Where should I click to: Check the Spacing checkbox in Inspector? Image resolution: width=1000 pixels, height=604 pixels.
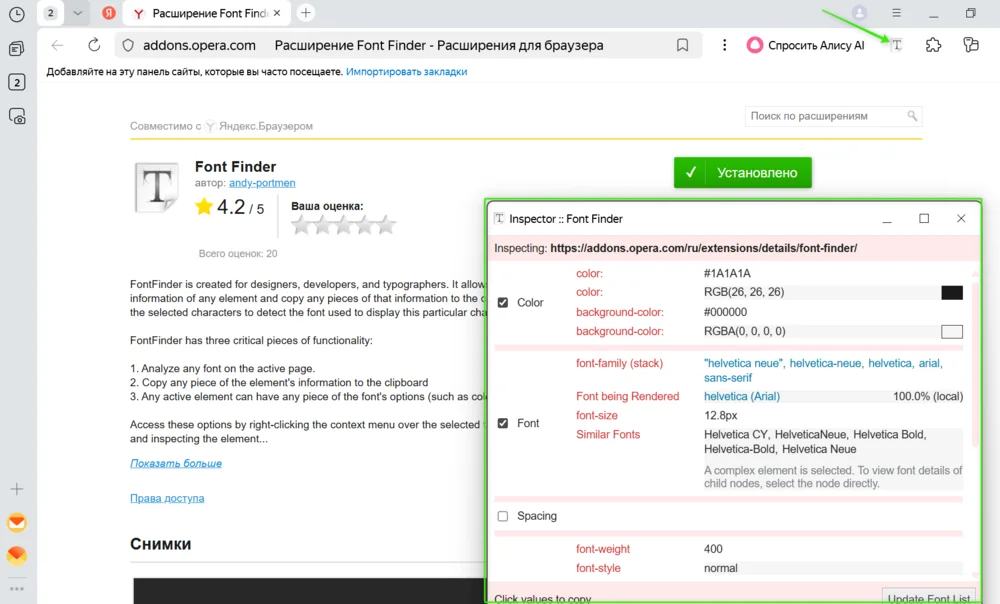503,516
